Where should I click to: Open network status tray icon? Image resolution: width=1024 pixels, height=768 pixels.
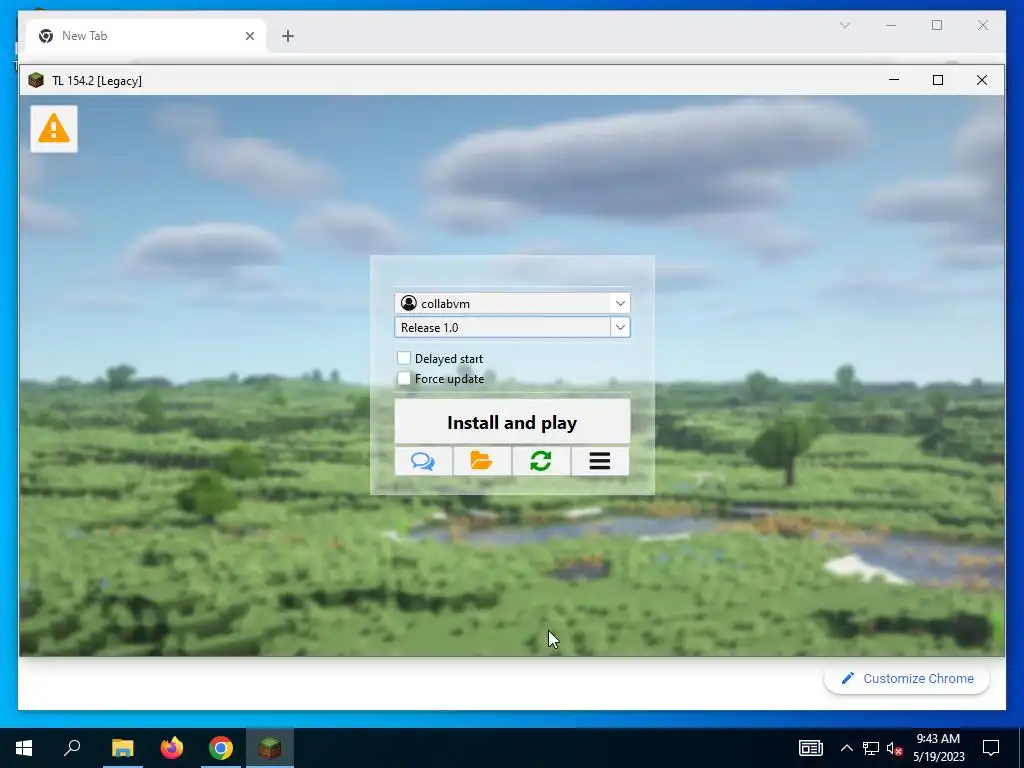[871, 748]
